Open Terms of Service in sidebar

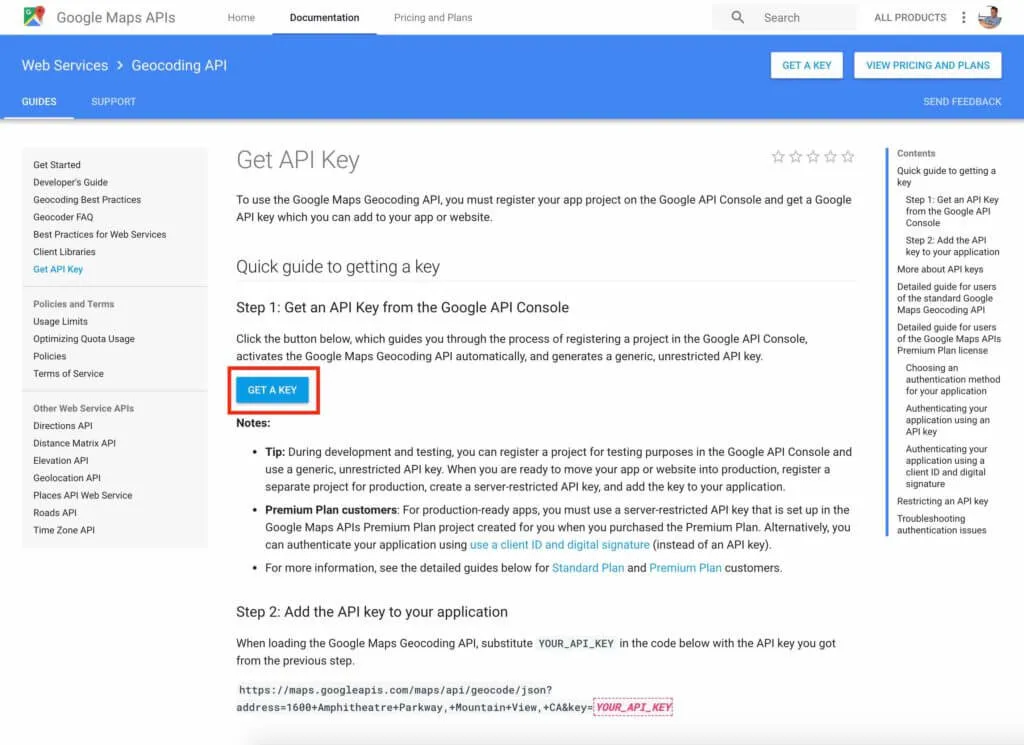pyautogui.click(x=69, y=373)
